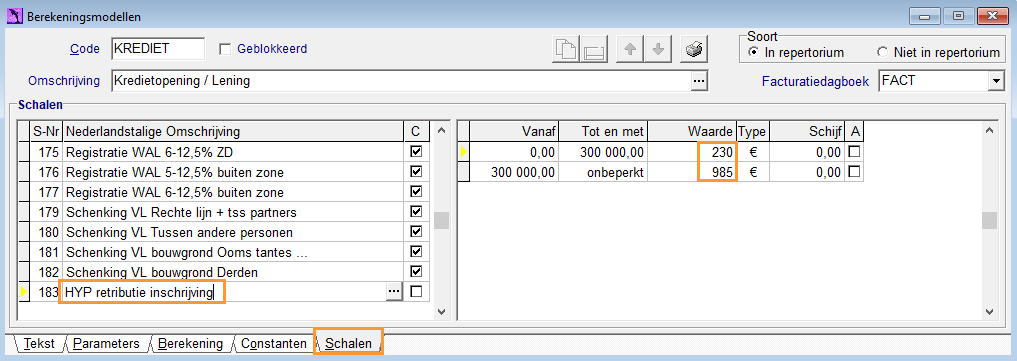Select row Registratie WAL 6-12,5% ZD

pyautogui.click(x=233, y=152)
